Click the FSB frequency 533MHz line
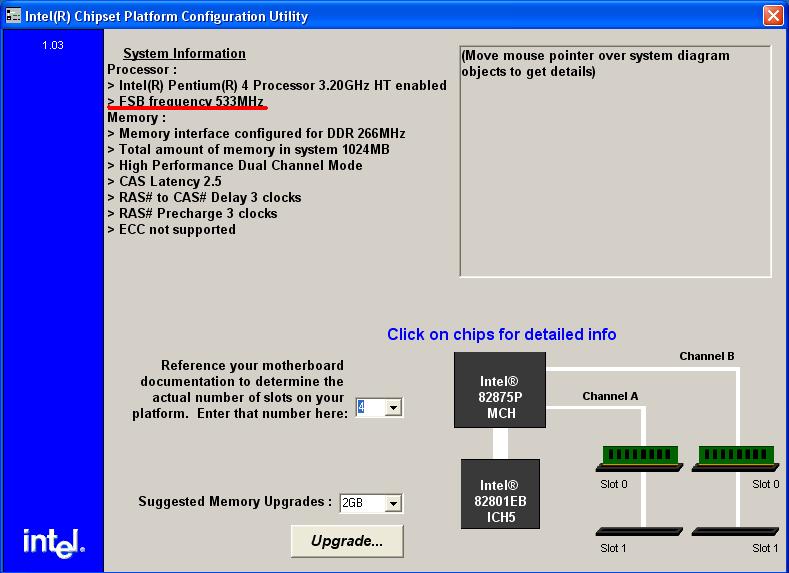Screen dimensions: 789x573 click(185, 101)
